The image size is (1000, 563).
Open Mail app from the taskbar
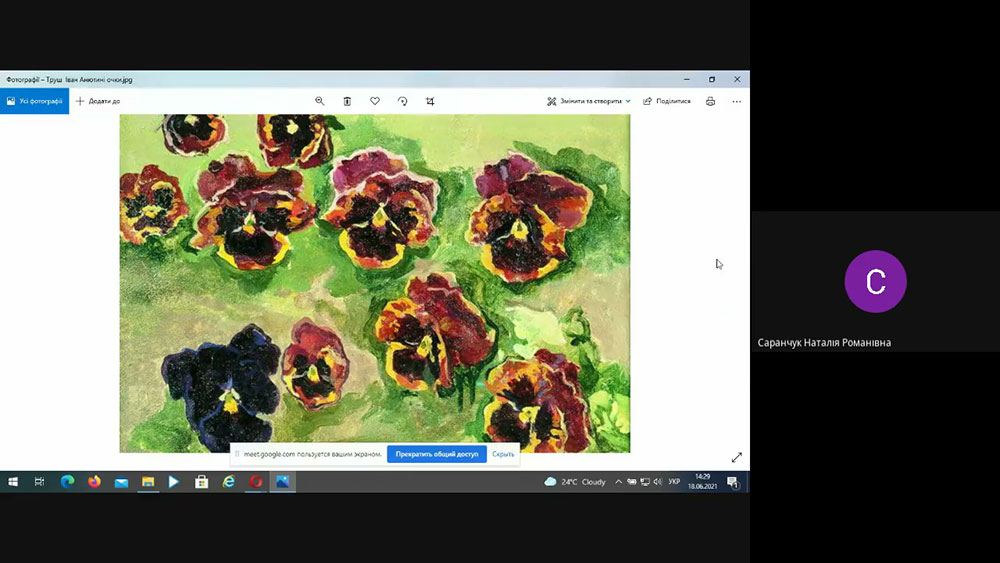point(121,481)
